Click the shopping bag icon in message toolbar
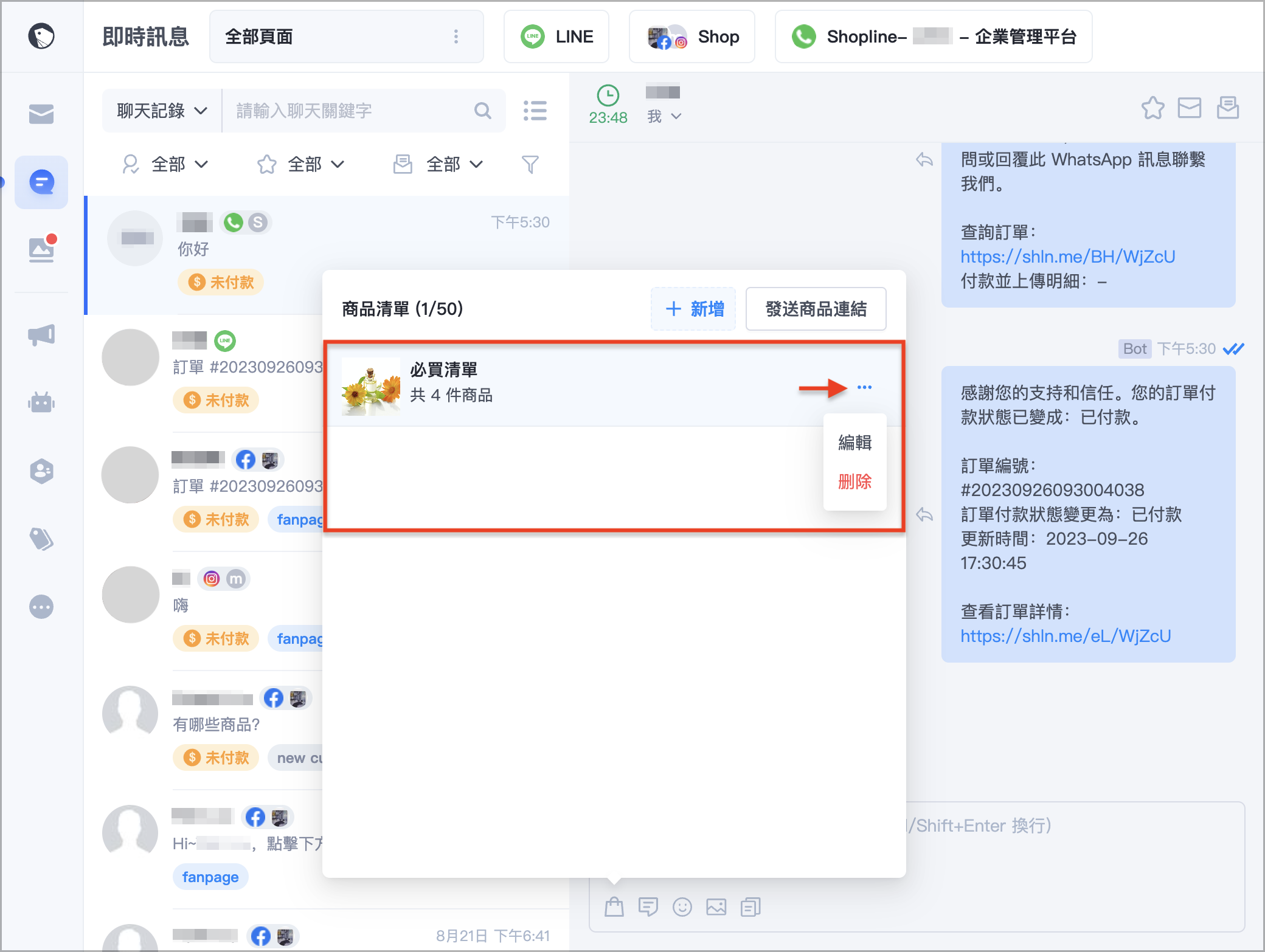 point(614,907)
